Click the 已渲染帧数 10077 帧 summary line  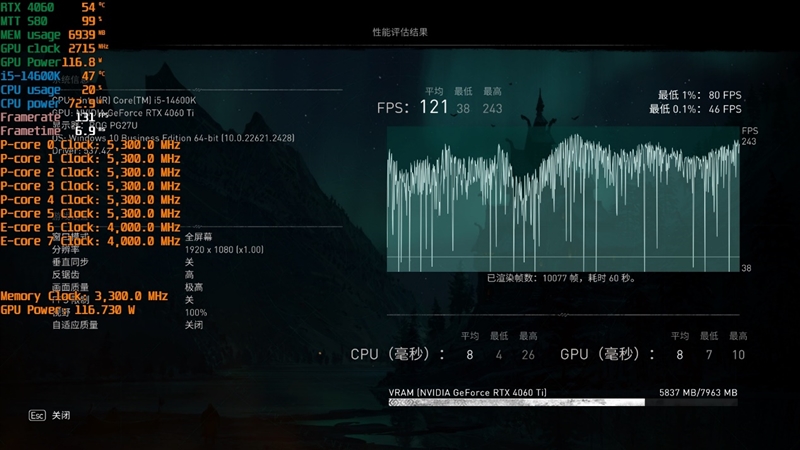coord(561,278)
